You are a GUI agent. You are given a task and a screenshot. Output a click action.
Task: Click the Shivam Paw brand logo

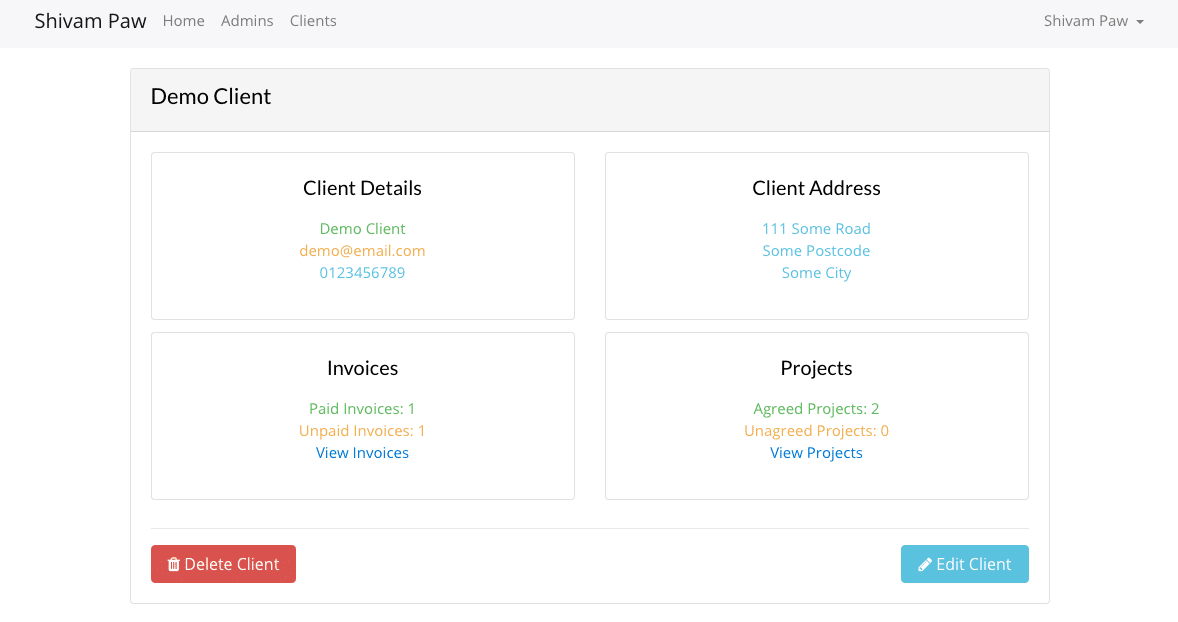(x=90, y=21)
